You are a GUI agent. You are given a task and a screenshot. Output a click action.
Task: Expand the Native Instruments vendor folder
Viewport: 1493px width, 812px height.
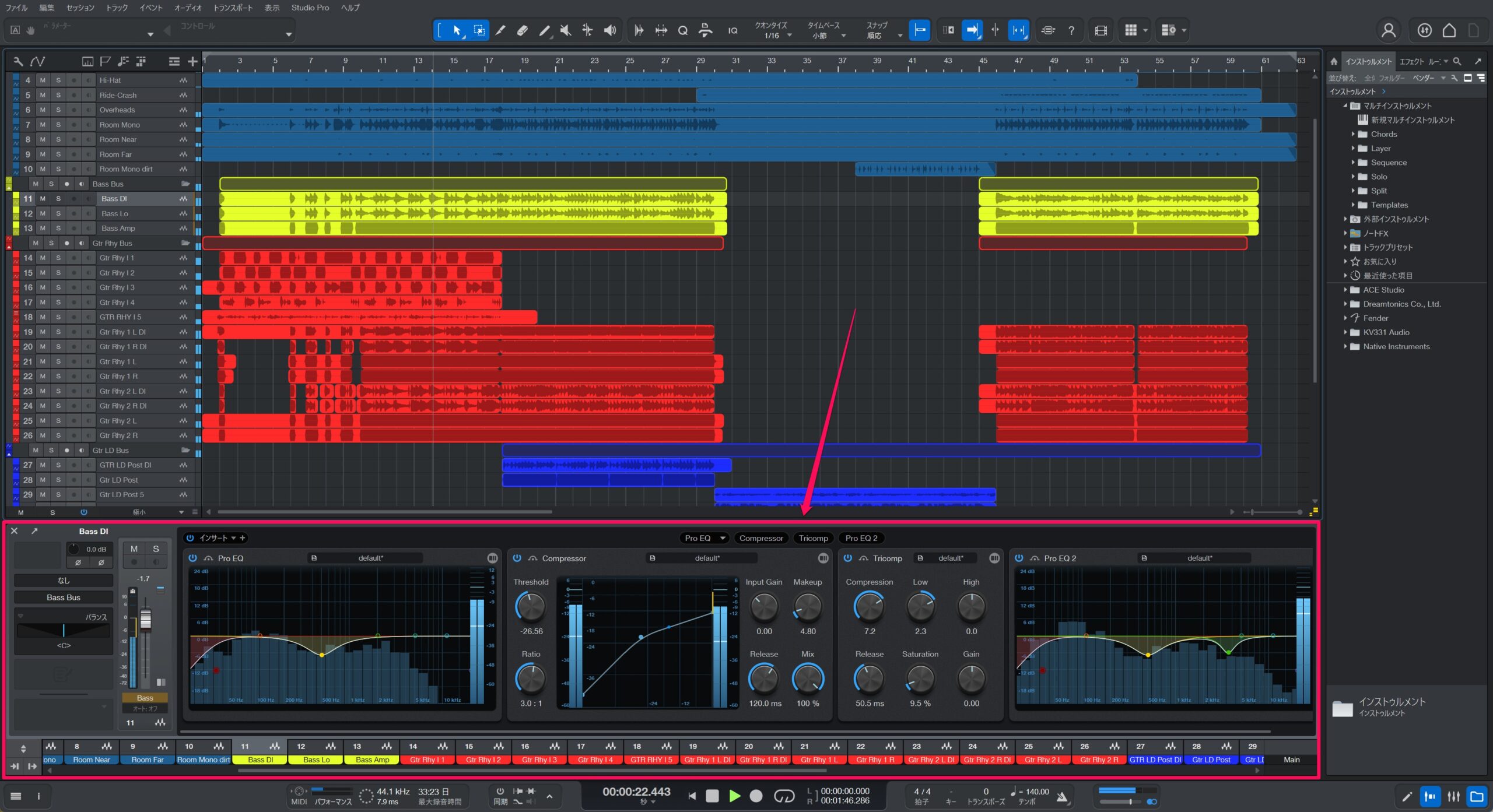click(x=1345, y=346)
